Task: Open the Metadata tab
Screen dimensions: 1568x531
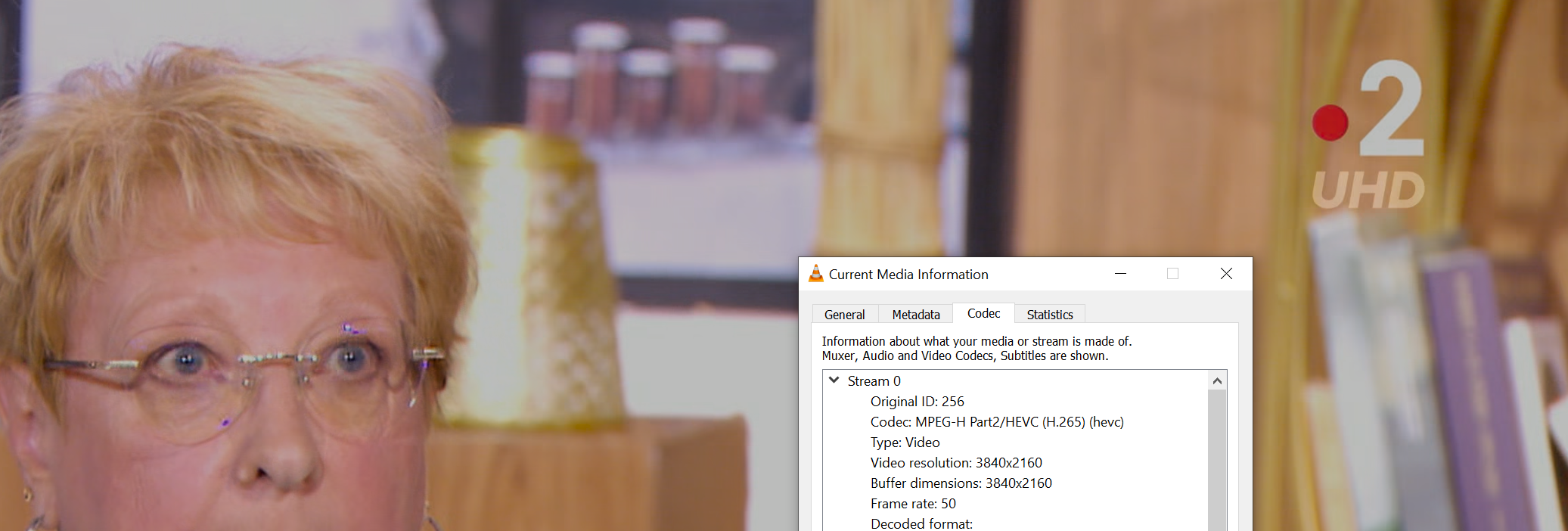Action: click(915, 315)
